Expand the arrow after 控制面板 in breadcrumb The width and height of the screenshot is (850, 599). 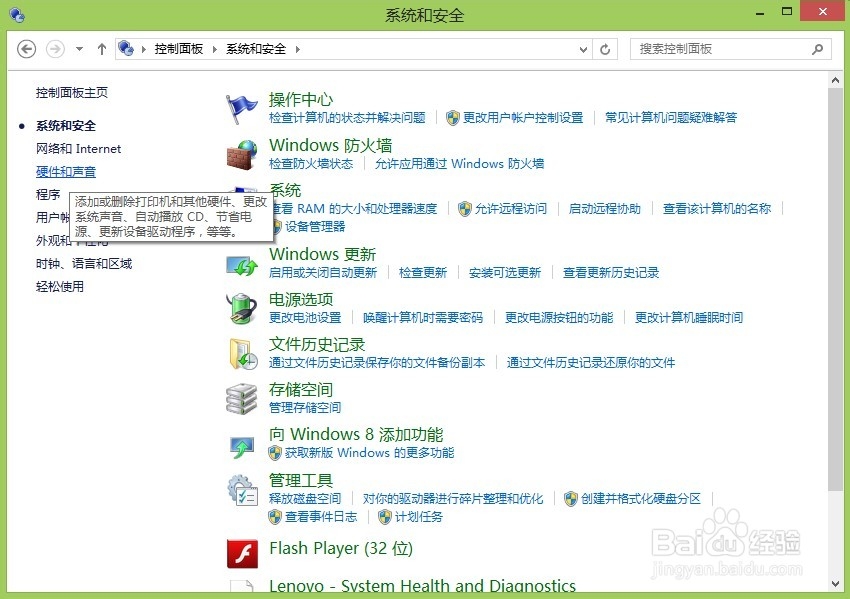tap(215, 49)
